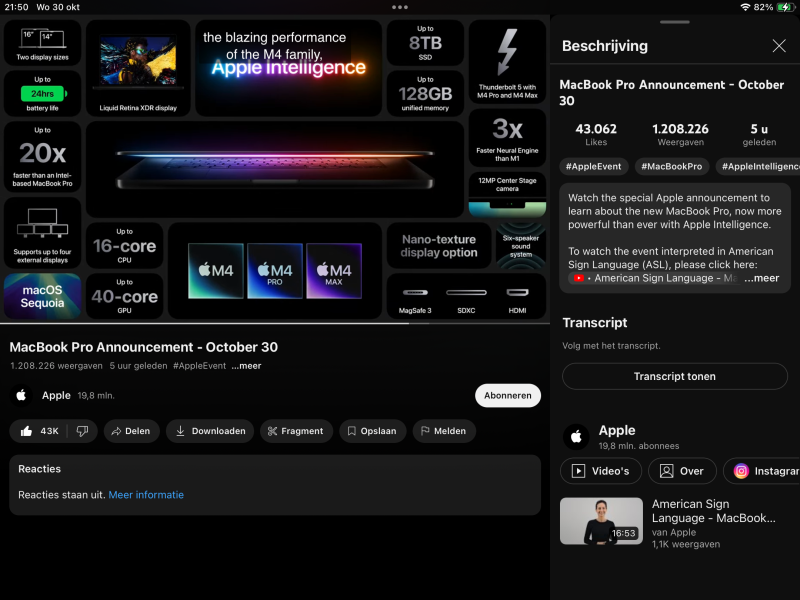The height and width of the screenshot is (600, 800).
Task: Report video using Melden flag
Action: pyautogui.click(x=444, y=431)
